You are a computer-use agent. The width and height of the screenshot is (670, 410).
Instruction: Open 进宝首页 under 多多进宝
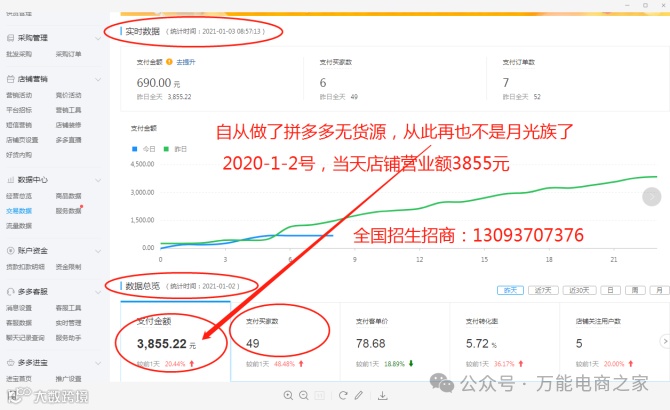[19, 379]
